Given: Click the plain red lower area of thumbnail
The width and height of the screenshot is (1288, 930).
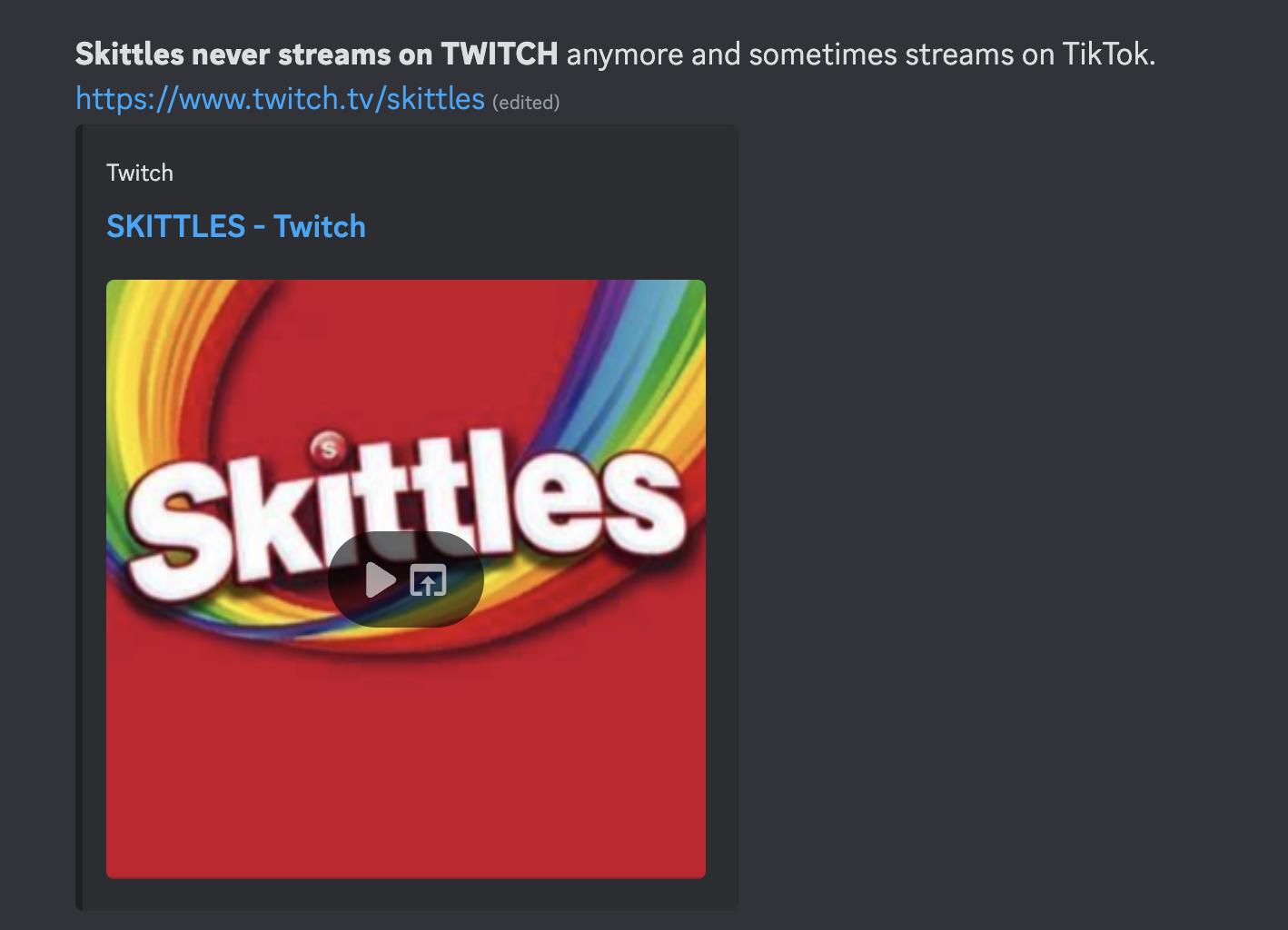Looking at the screenshot, I should pos(406,763).
